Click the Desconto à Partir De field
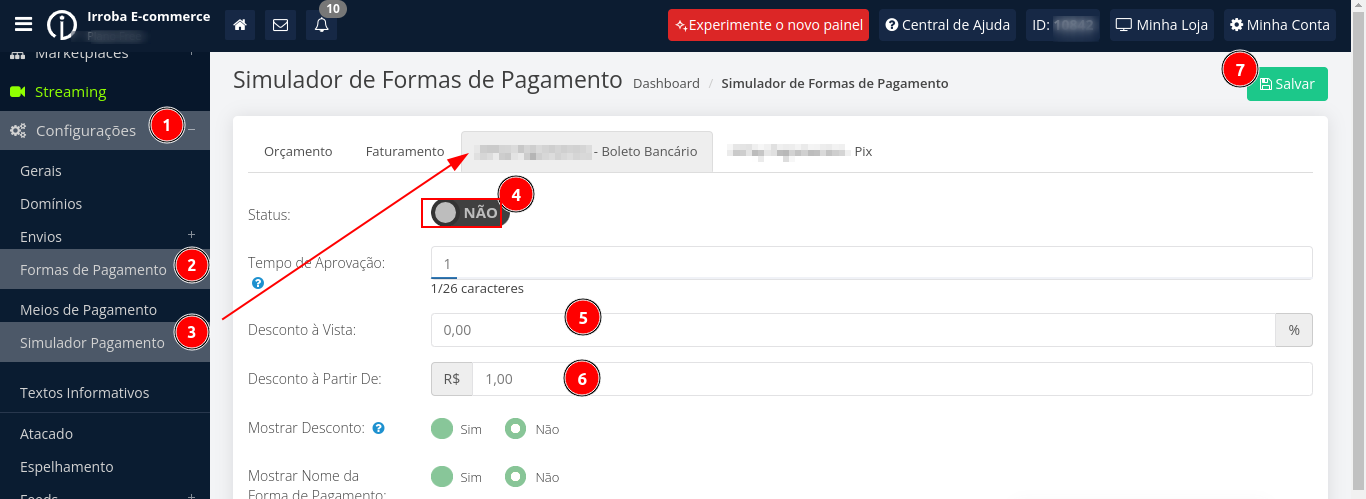Screen dimensions: 1366x499 click(x=892, y=379)
